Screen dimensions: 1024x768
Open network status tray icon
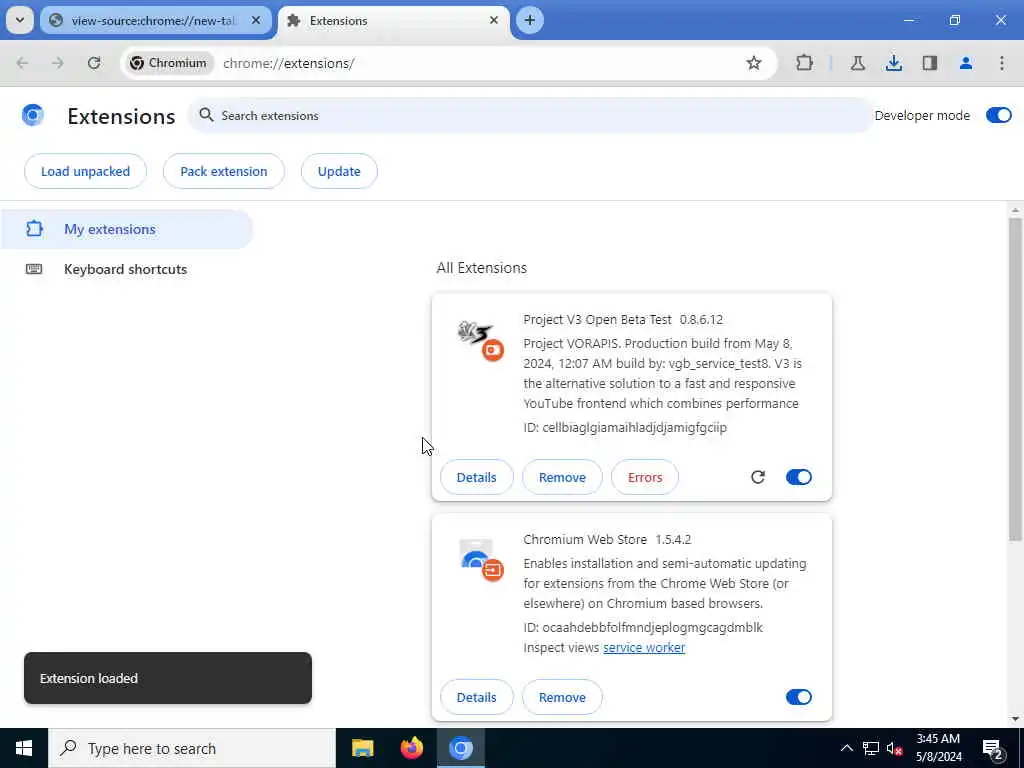pyautogui.click(x=871, y=748)
